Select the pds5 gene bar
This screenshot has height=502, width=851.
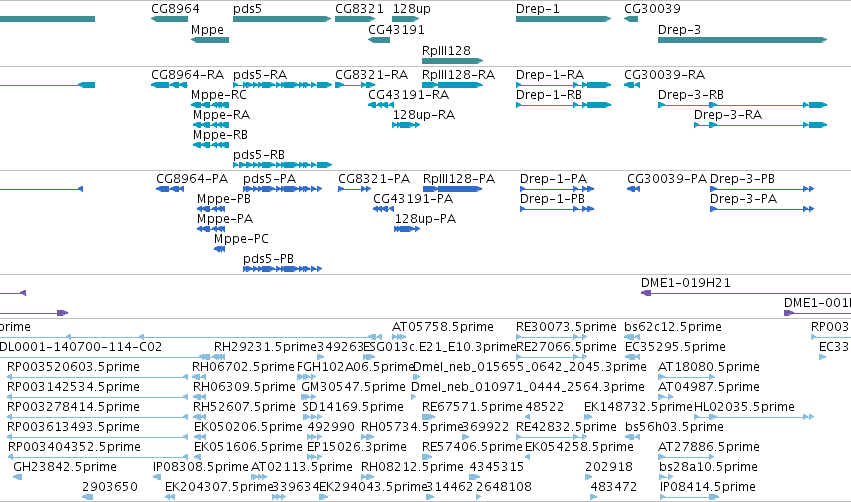(282, 19)
